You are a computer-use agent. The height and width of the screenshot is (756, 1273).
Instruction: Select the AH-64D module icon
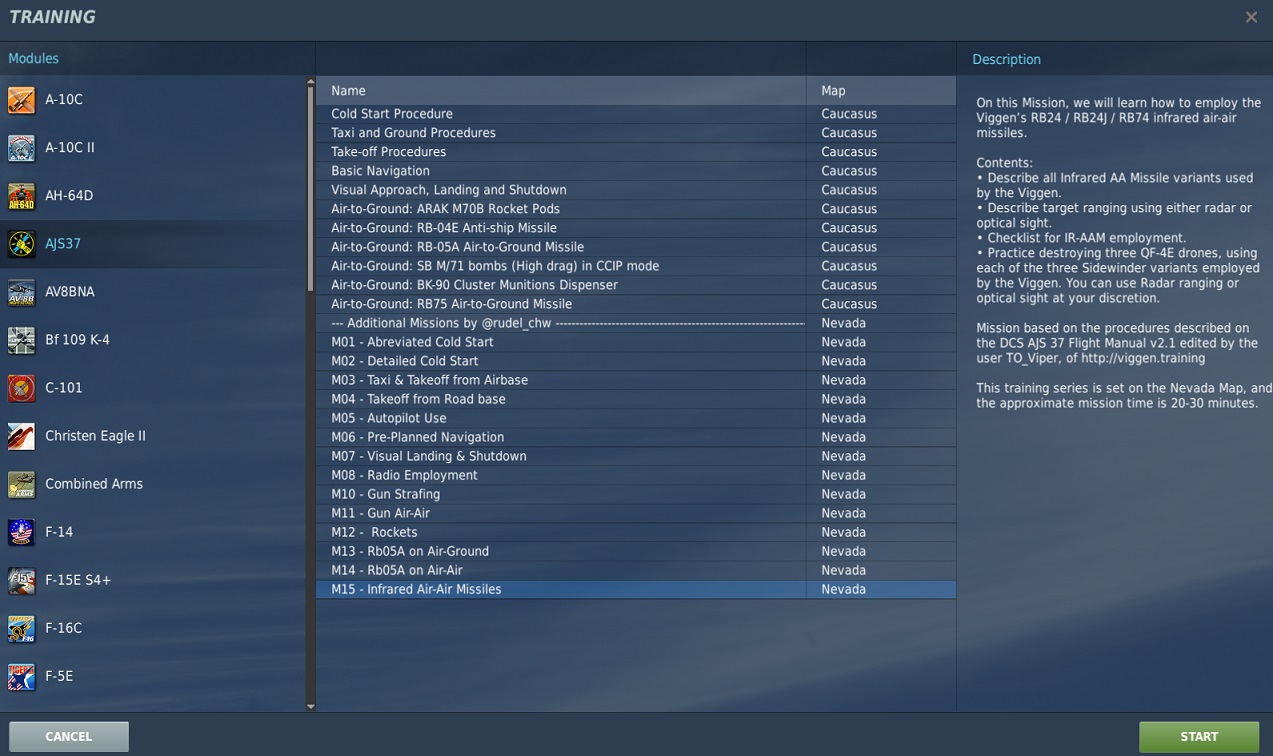click(x=21, y=196)
